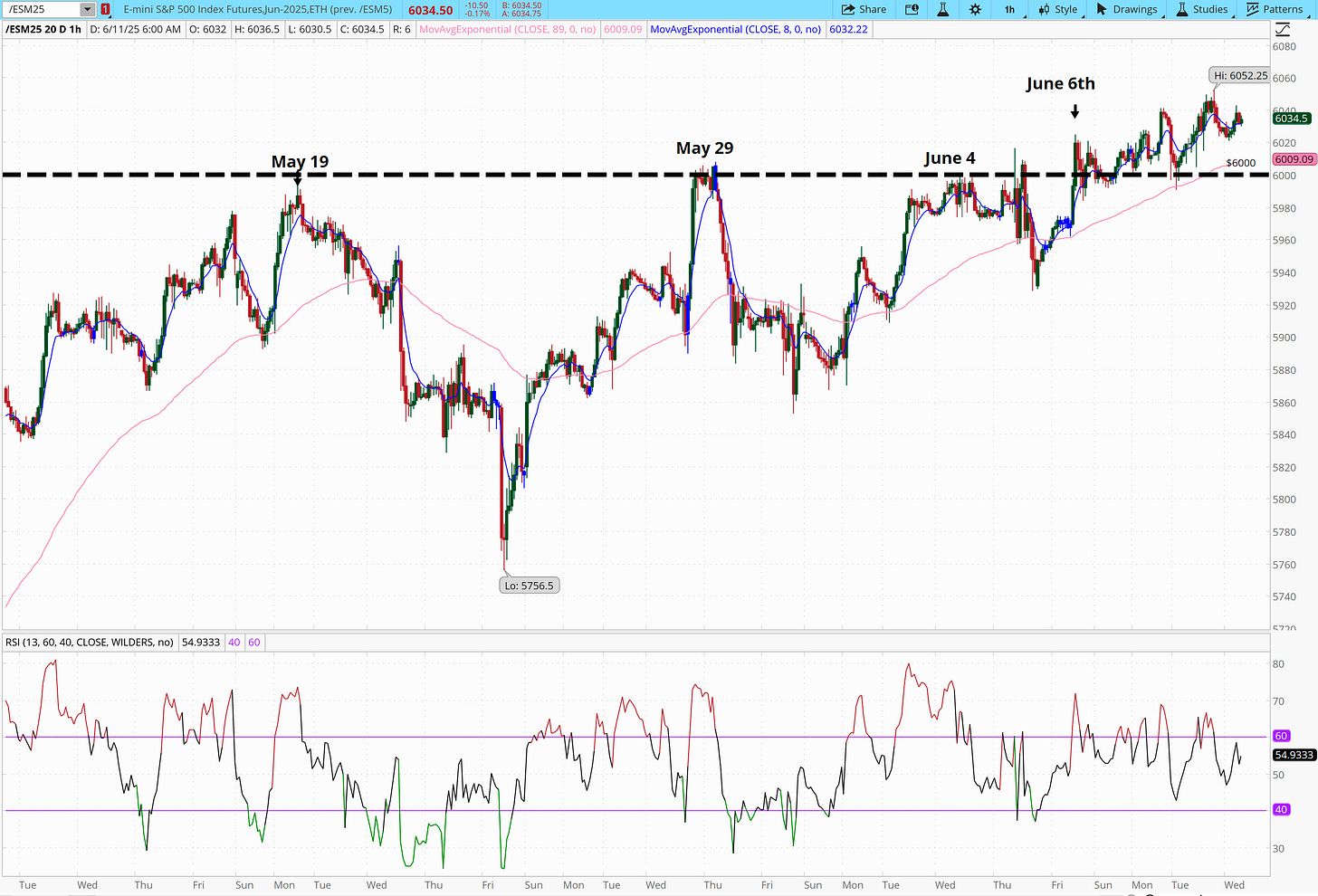Open the 1h timeframe dropdown
This screenshot has width=1318, height=896.
click(1009, 9)
